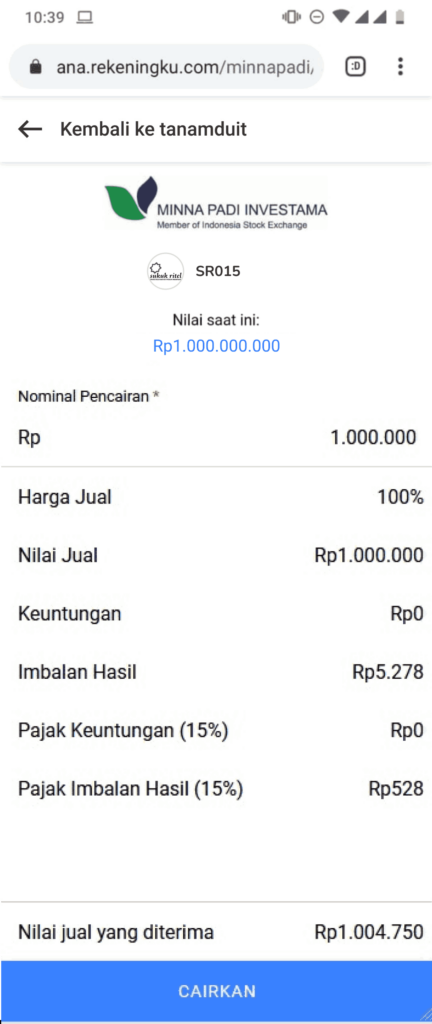Tap the back arrow to tanamduit

click(30, 129)
